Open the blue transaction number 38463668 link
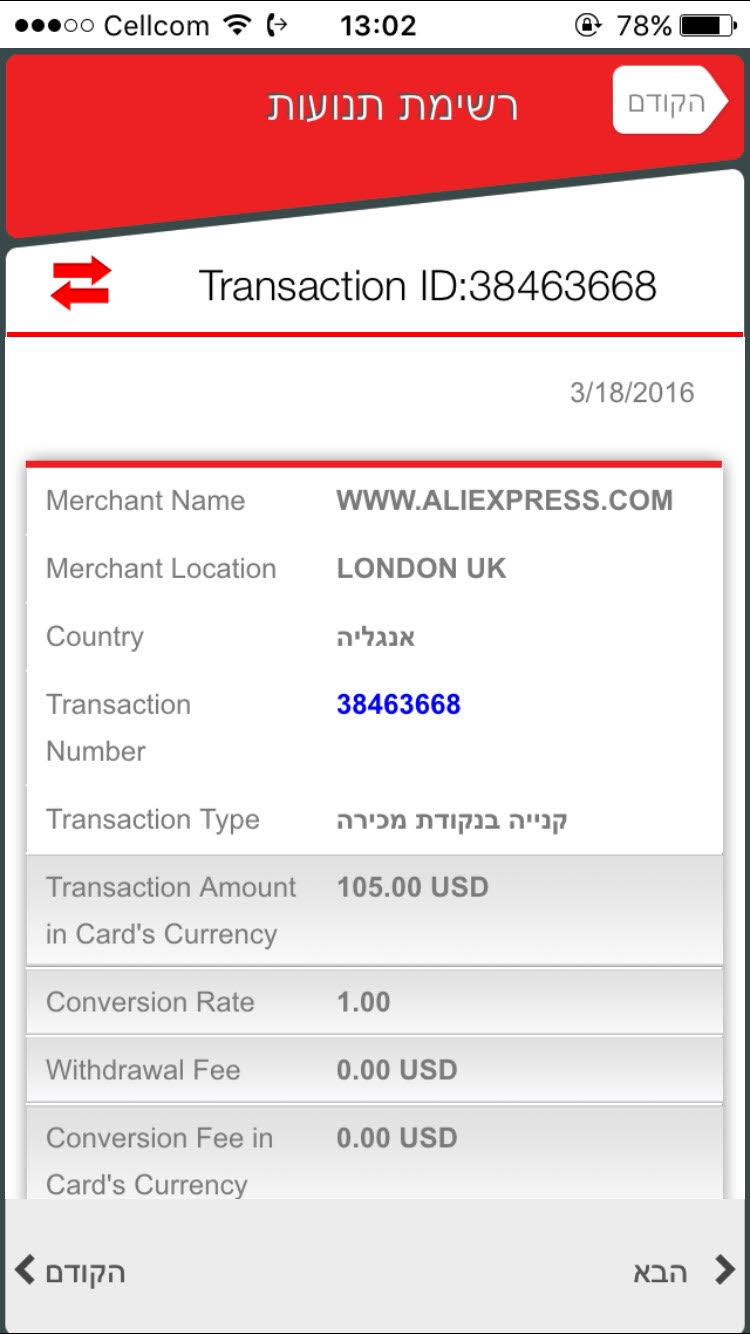The height and width of the screenshot is (1334, 750). click(398, 704)
